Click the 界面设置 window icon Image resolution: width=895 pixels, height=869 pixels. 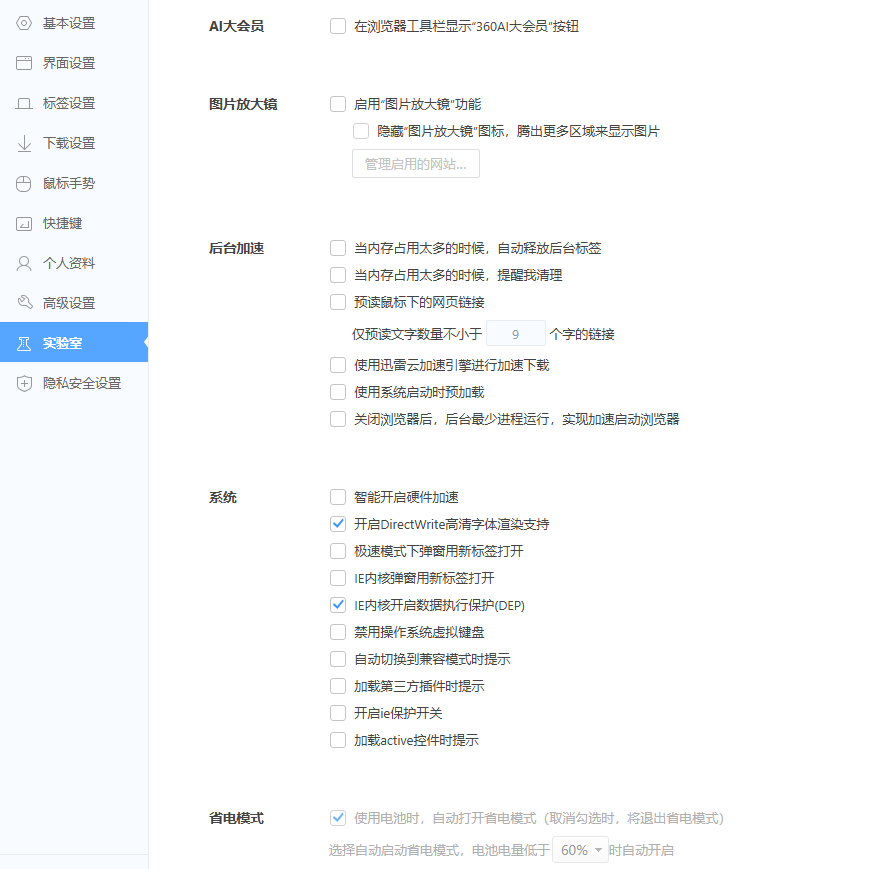point(24,63)
